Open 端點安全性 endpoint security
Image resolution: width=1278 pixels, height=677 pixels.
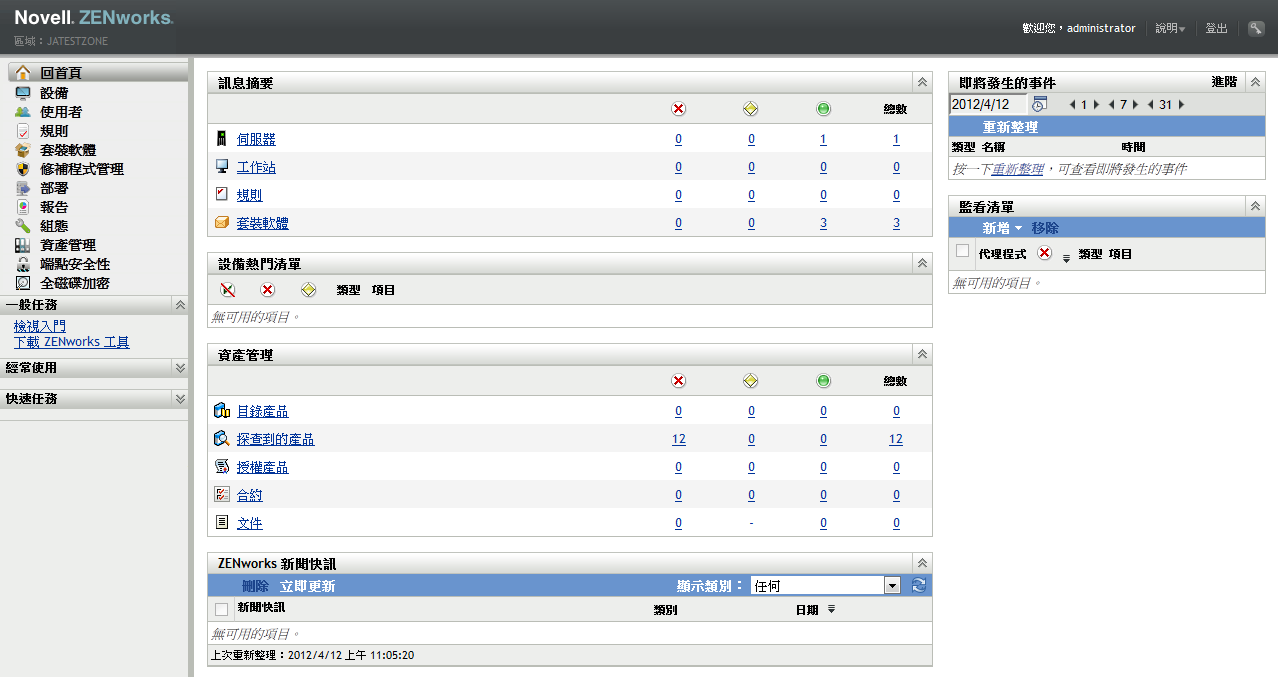pos(75,264)
